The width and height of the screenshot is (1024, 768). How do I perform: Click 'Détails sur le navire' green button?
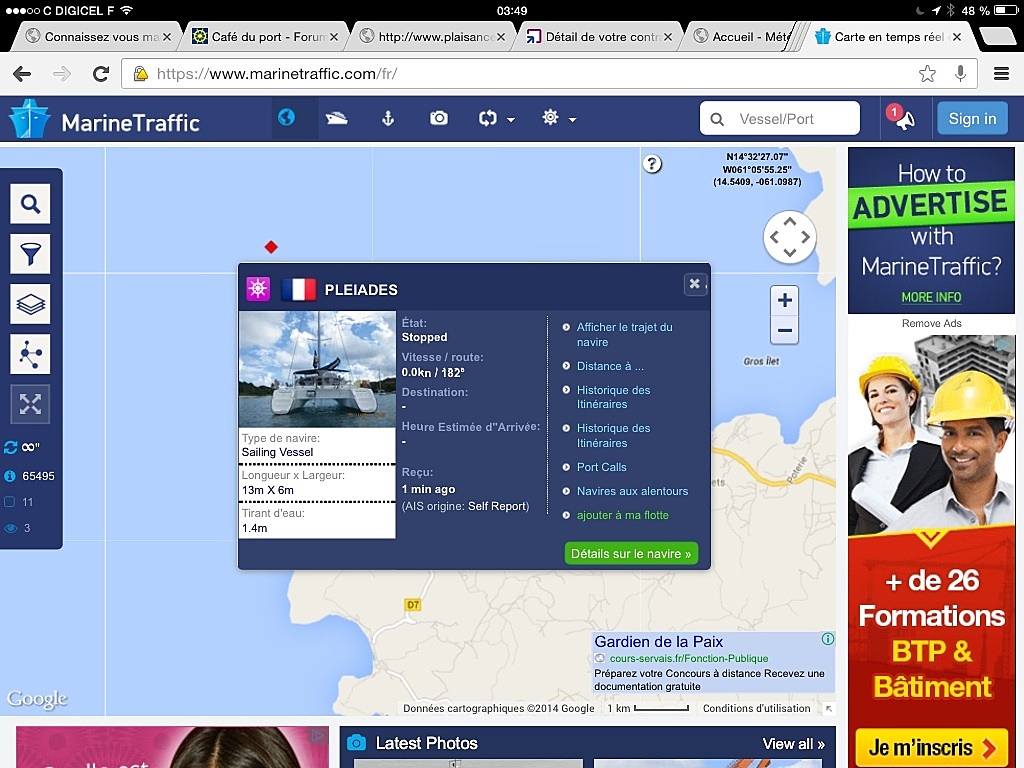pos(631,553)
